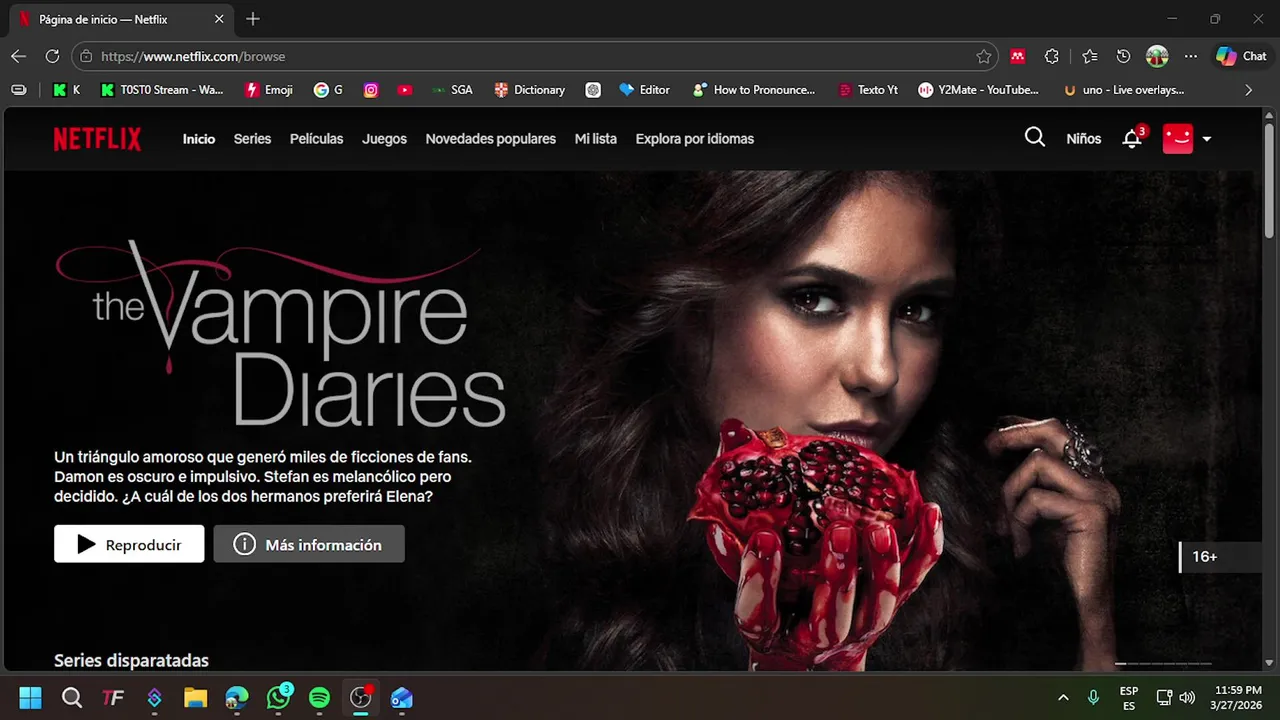
Task: Open the Texto Yt bookmark
Action: (x=868, y=90)
